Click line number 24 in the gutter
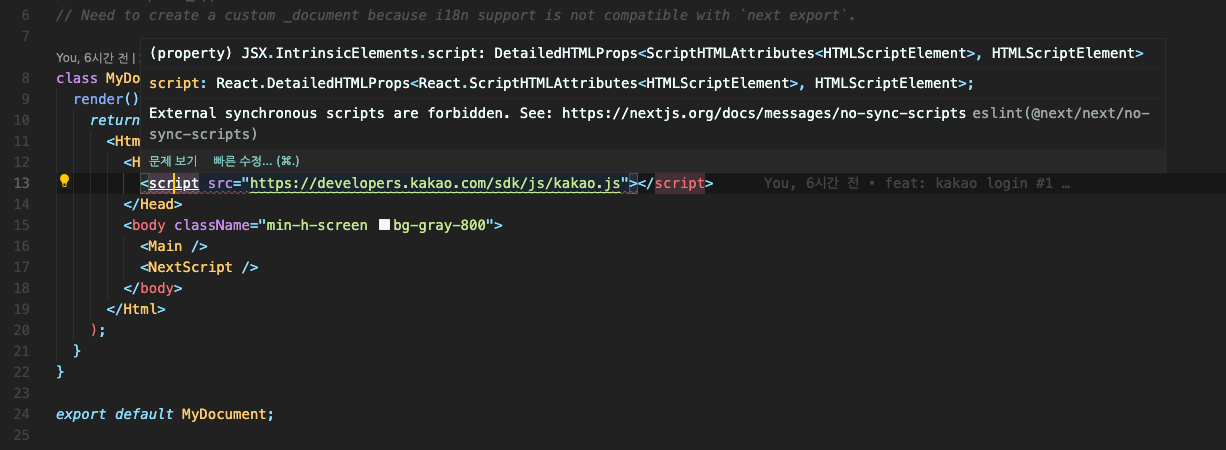 (24, 414)
